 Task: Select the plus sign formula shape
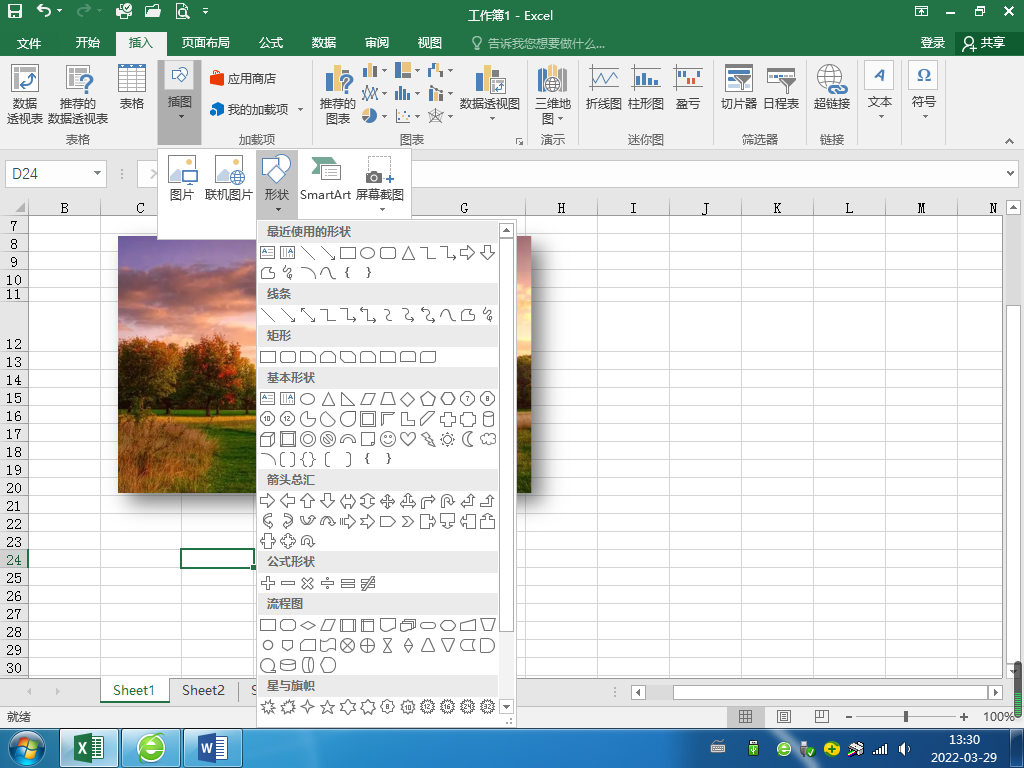pyautogui.click(x=268, y=583)
